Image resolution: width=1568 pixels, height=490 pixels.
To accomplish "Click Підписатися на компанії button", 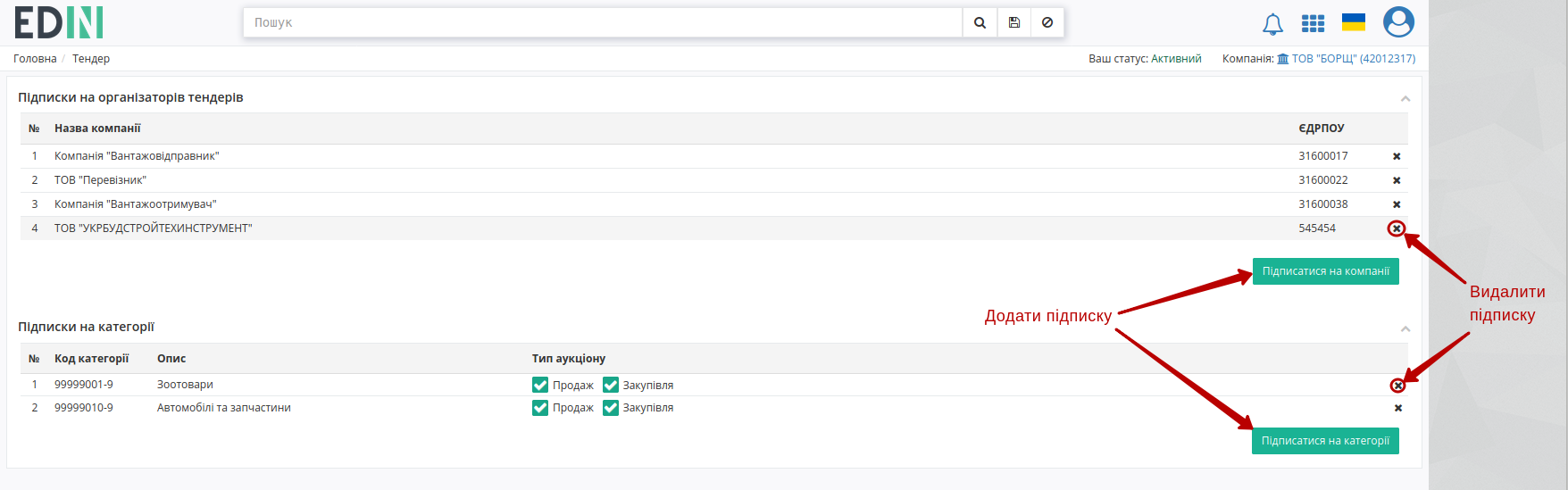I will click(x=1326, y=271).
